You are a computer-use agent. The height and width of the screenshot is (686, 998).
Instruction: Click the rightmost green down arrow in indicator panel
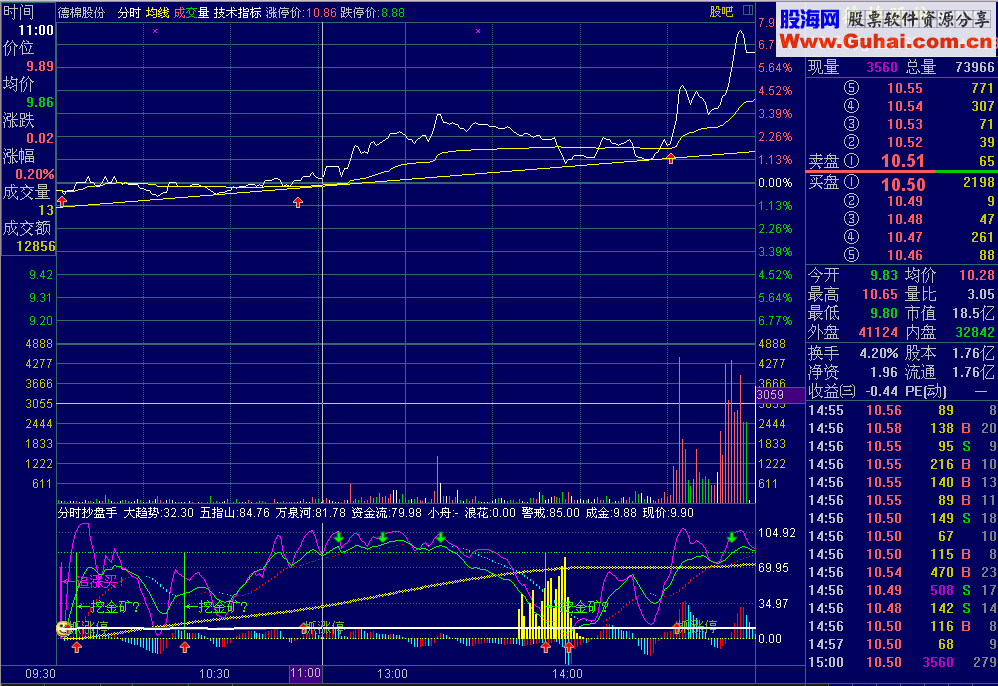coord(732,538)
